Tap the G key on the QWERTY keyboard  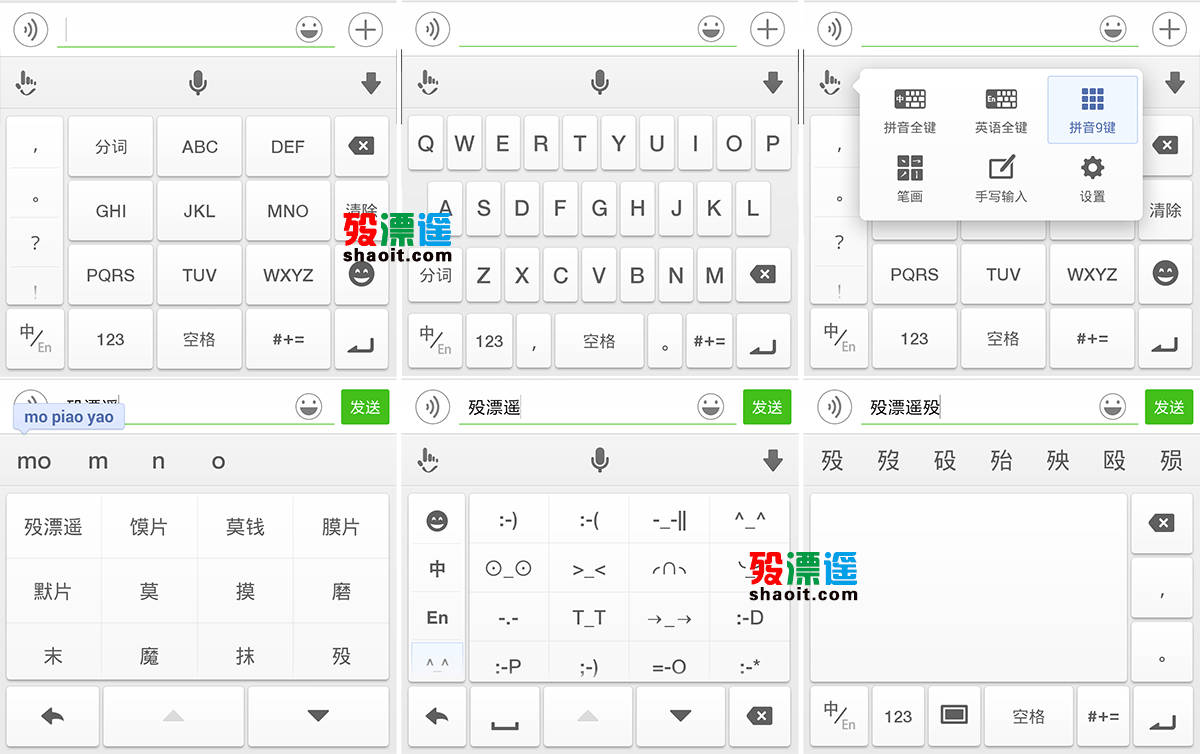click(599, 208)
